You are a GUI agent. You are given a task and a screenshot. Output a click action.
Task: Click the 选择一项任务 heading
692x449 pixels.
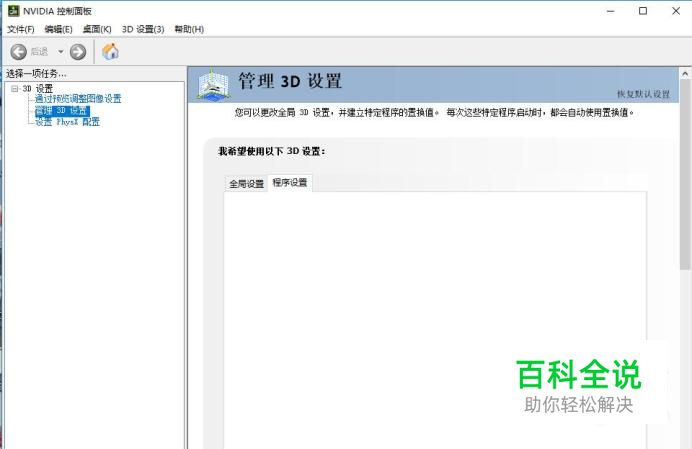(36, 74)
